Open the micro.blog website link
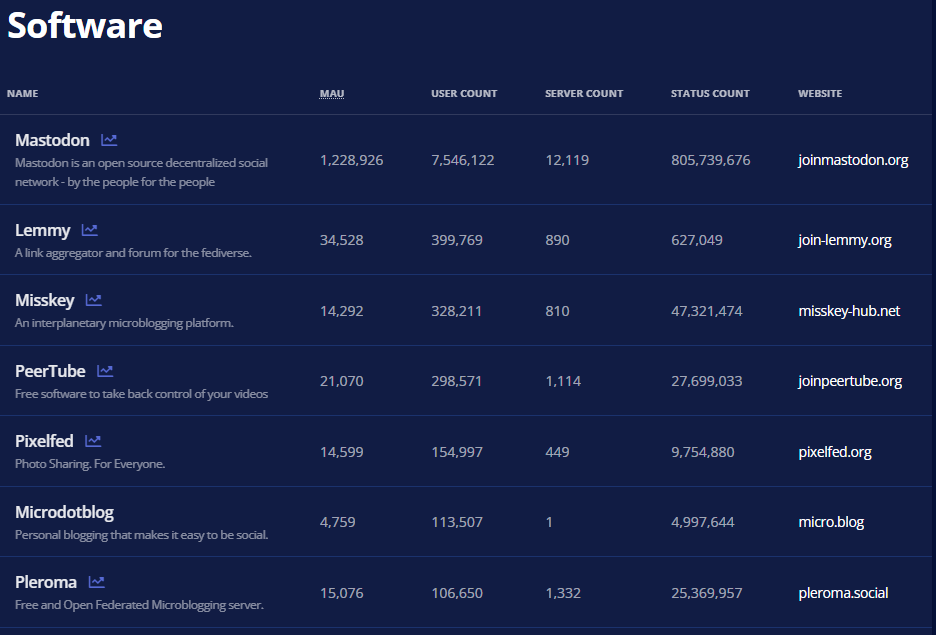 [x=831, y=522]
